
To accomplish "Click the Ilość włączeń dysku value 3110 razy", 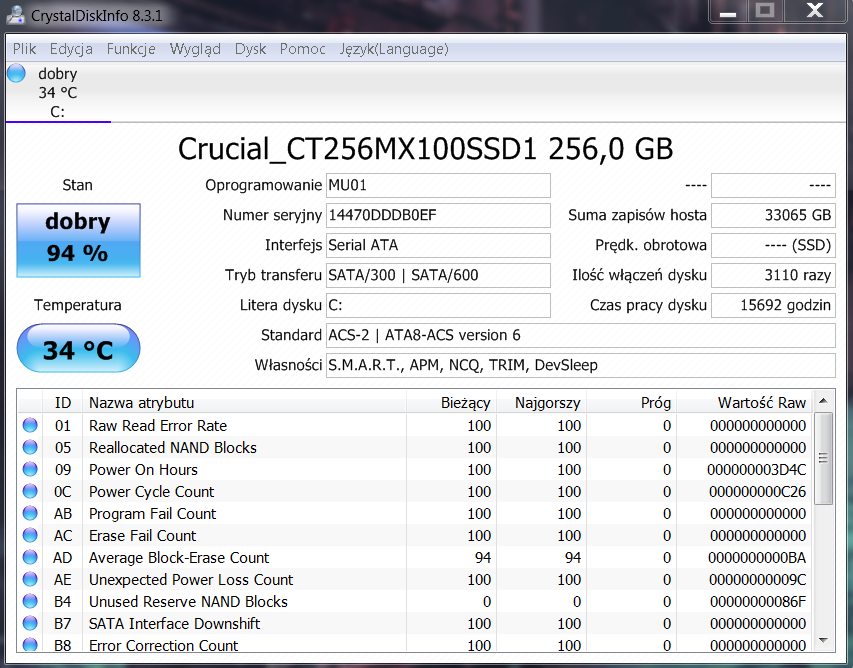I will [773, 275].
